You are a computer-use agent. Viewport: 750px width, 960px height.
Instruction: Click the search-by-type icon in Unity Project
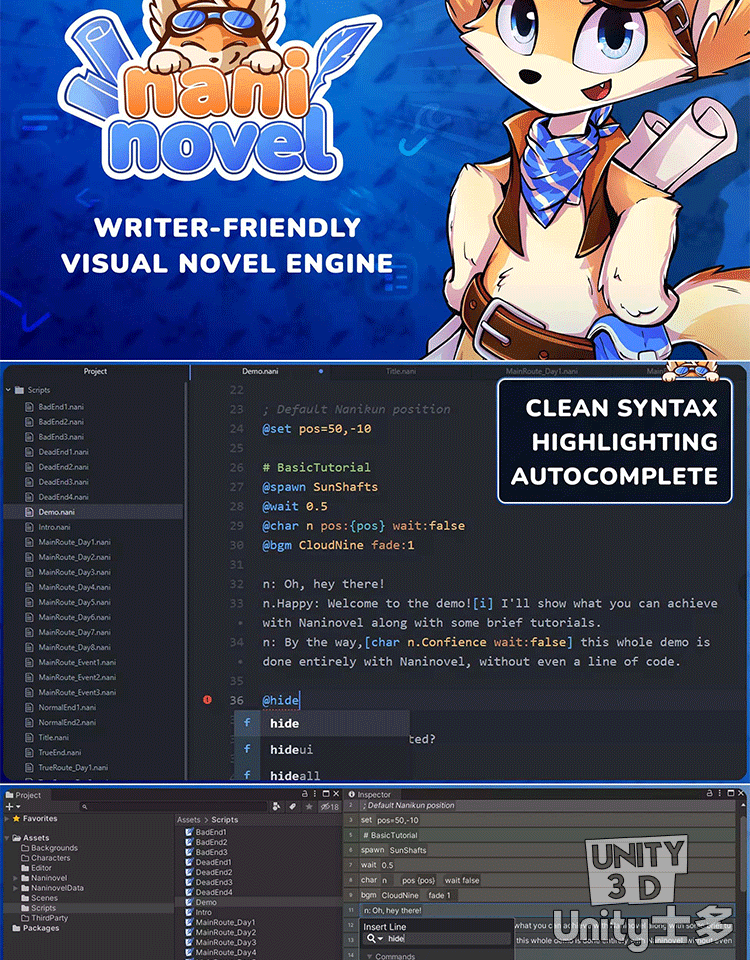[276, 806]
